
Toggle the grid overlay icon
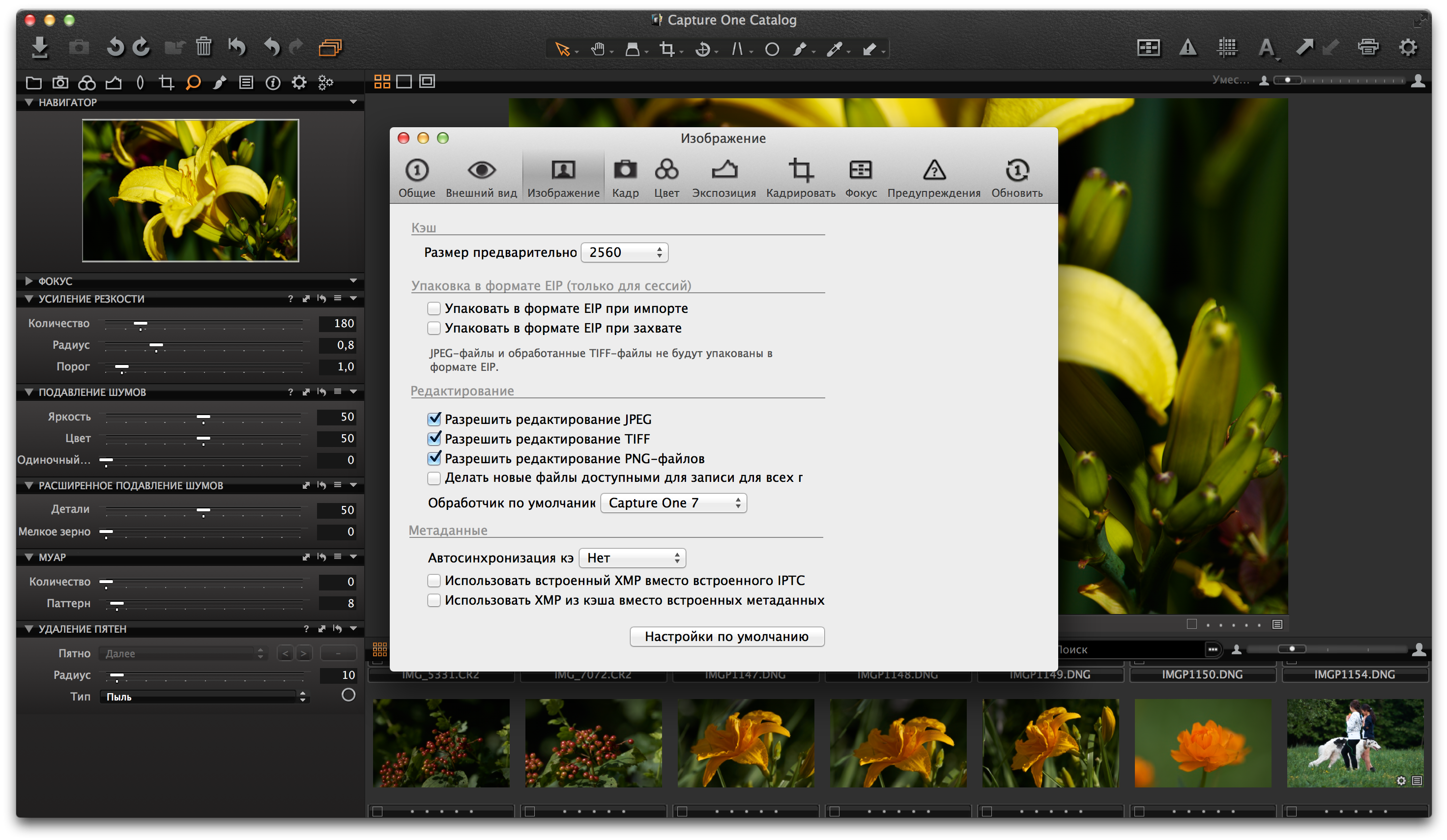(x=1227, y=48)
